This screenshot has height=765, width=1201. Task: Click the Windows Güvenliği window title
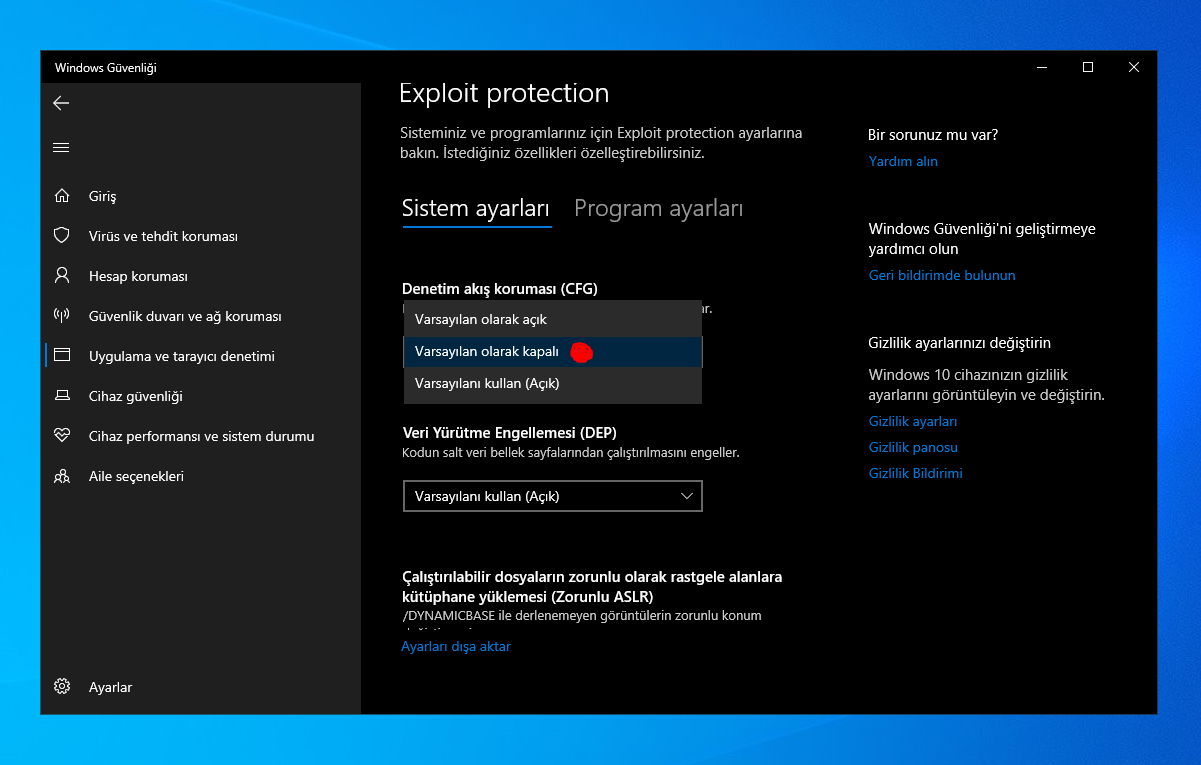pyautogui.click(x=105, y=68)
